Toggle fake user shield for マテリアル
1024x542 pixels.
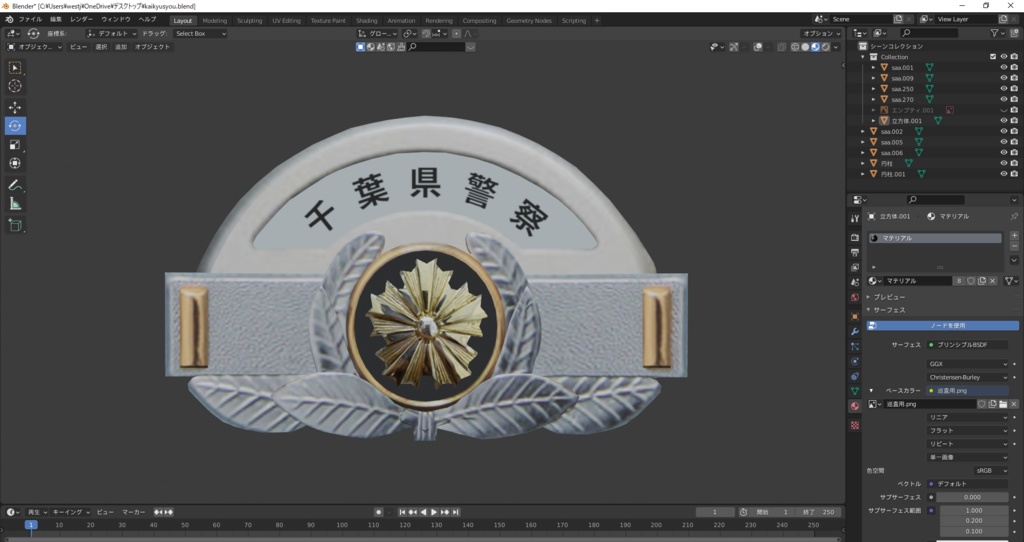[x=971, y=281]
